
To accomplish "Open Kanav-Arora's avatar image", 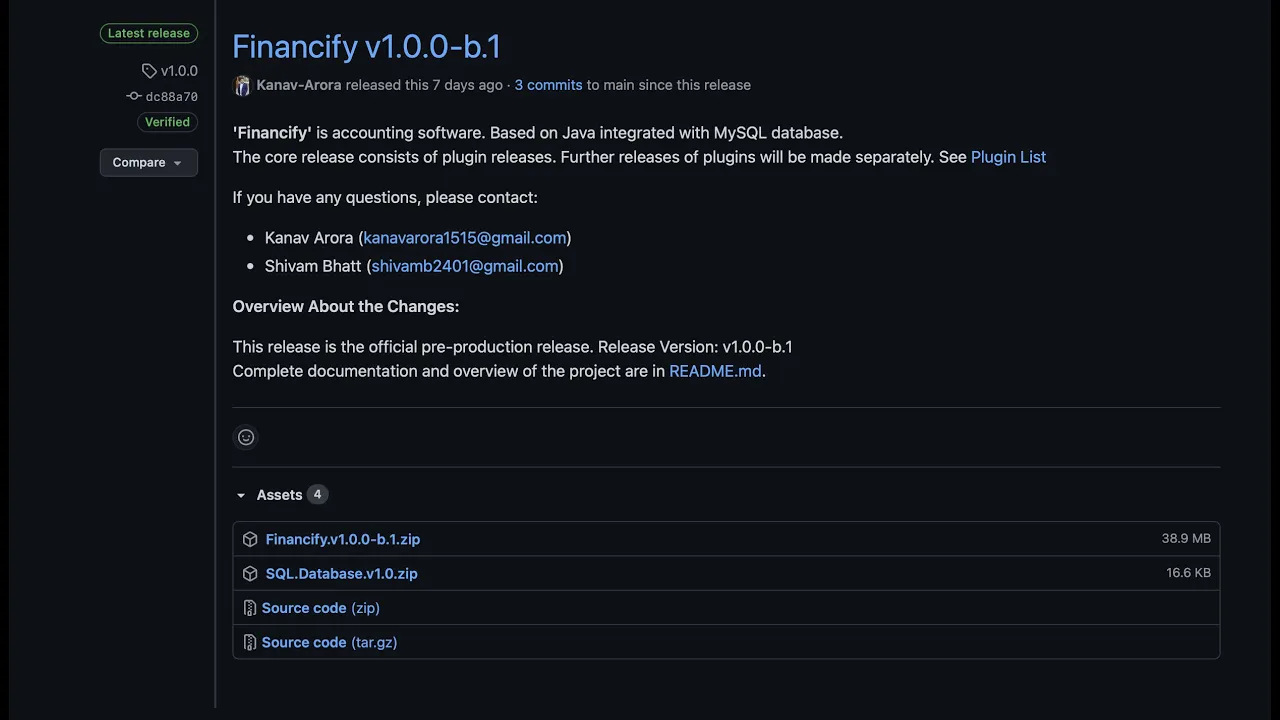I will pos(242,85).
